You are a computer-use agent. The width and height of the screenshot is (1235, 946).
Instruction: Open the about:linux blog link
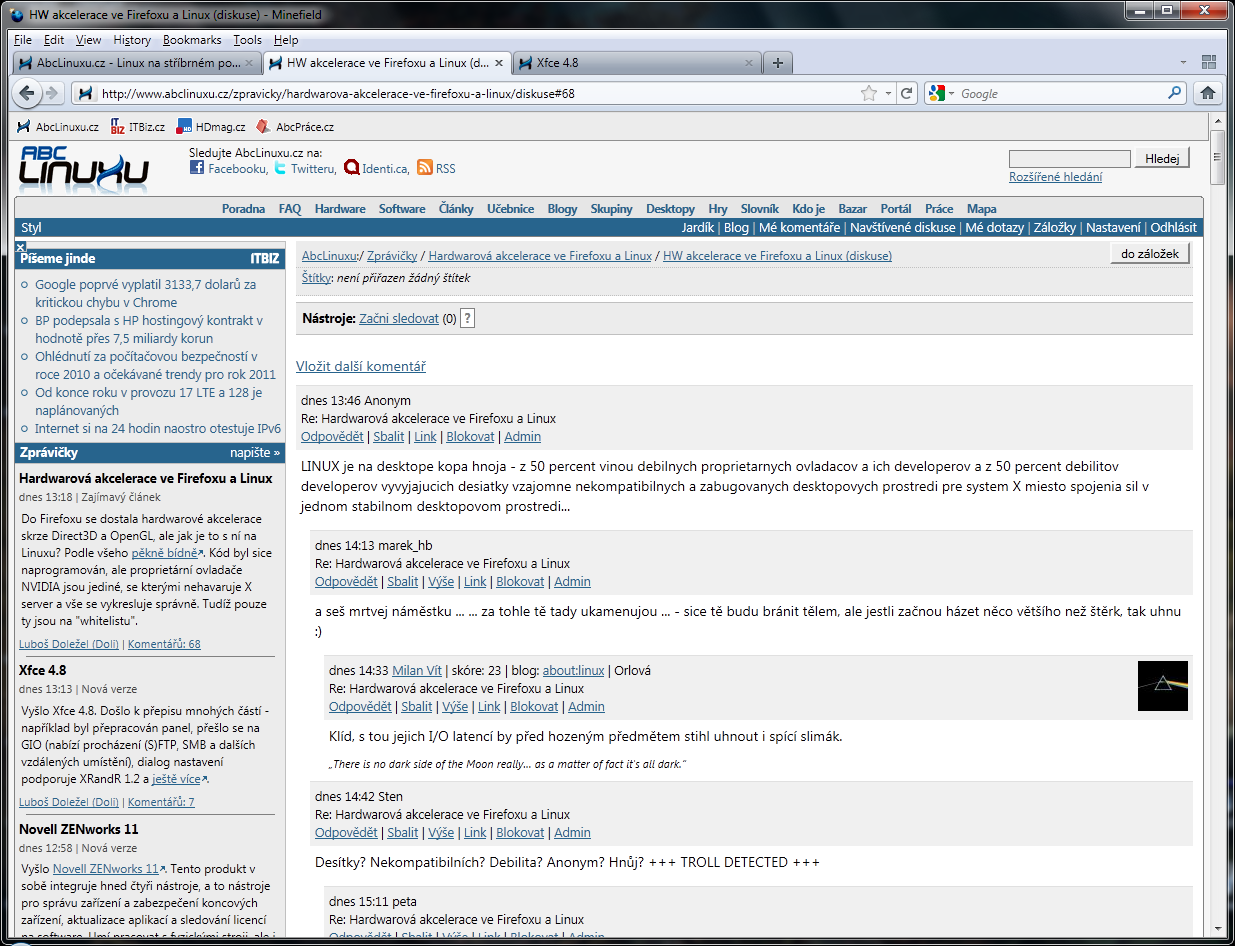click(x=574, y=671)
